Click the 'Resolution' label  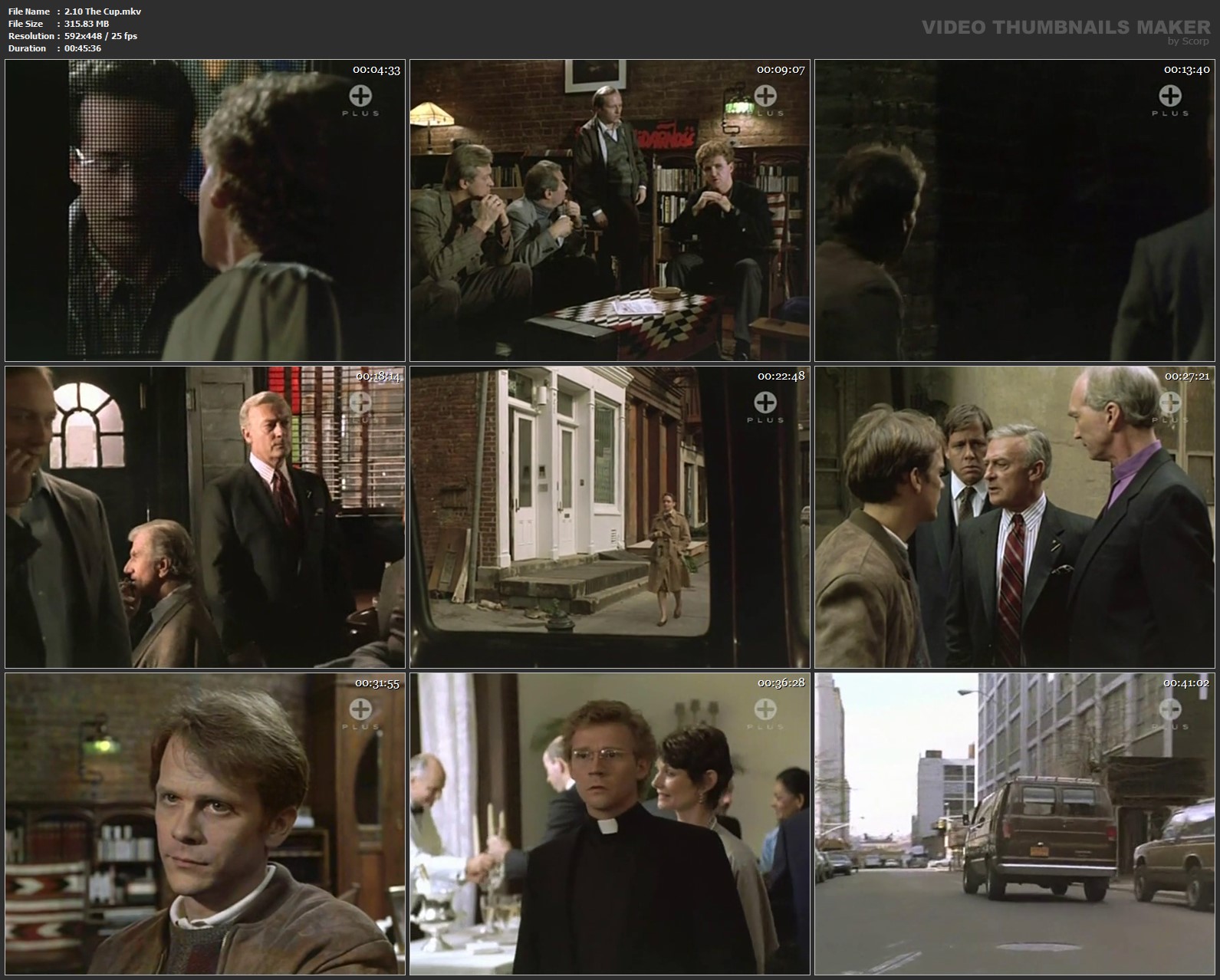point(31,36)
